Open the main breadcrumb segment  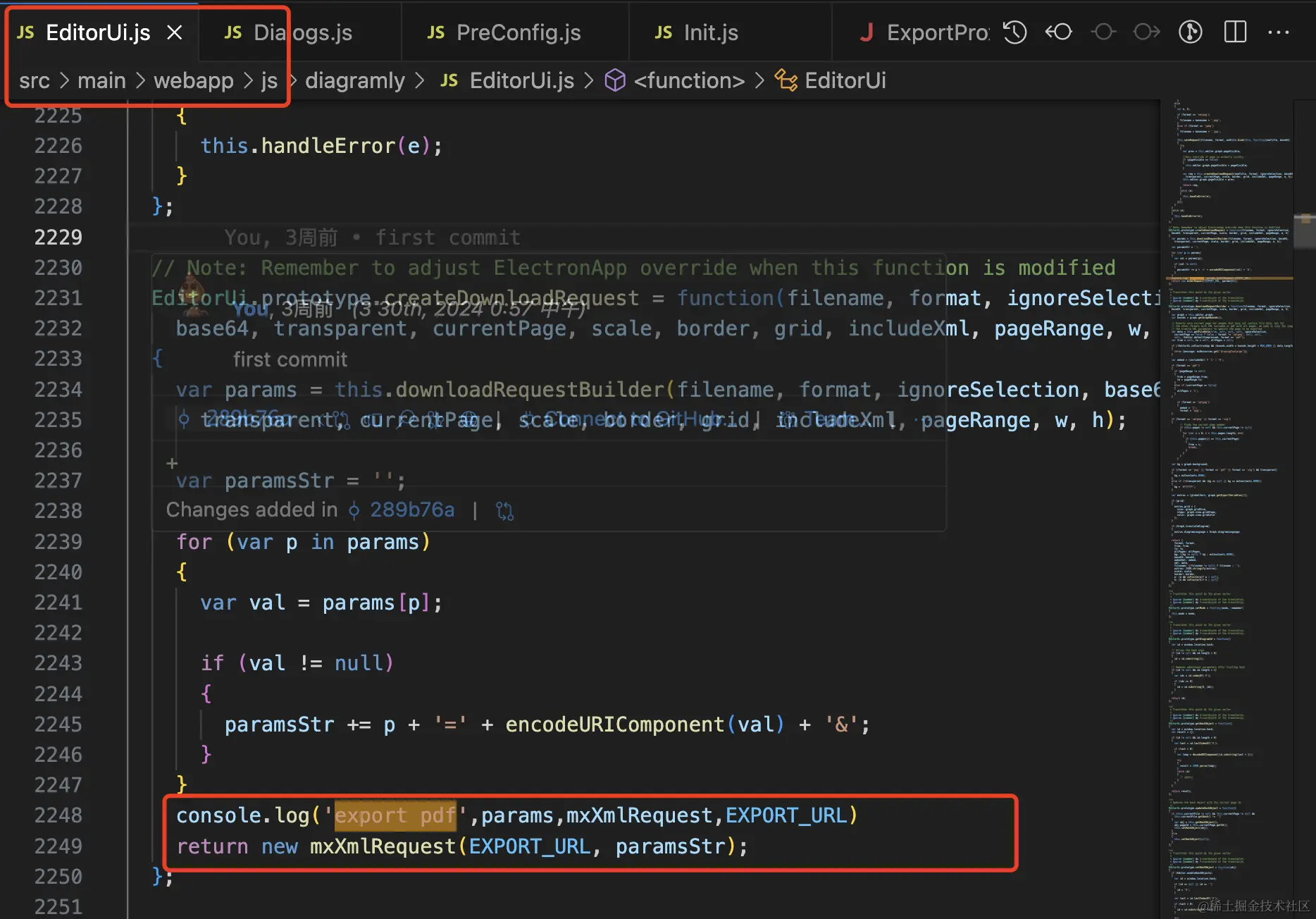click(x=101, y=80)
